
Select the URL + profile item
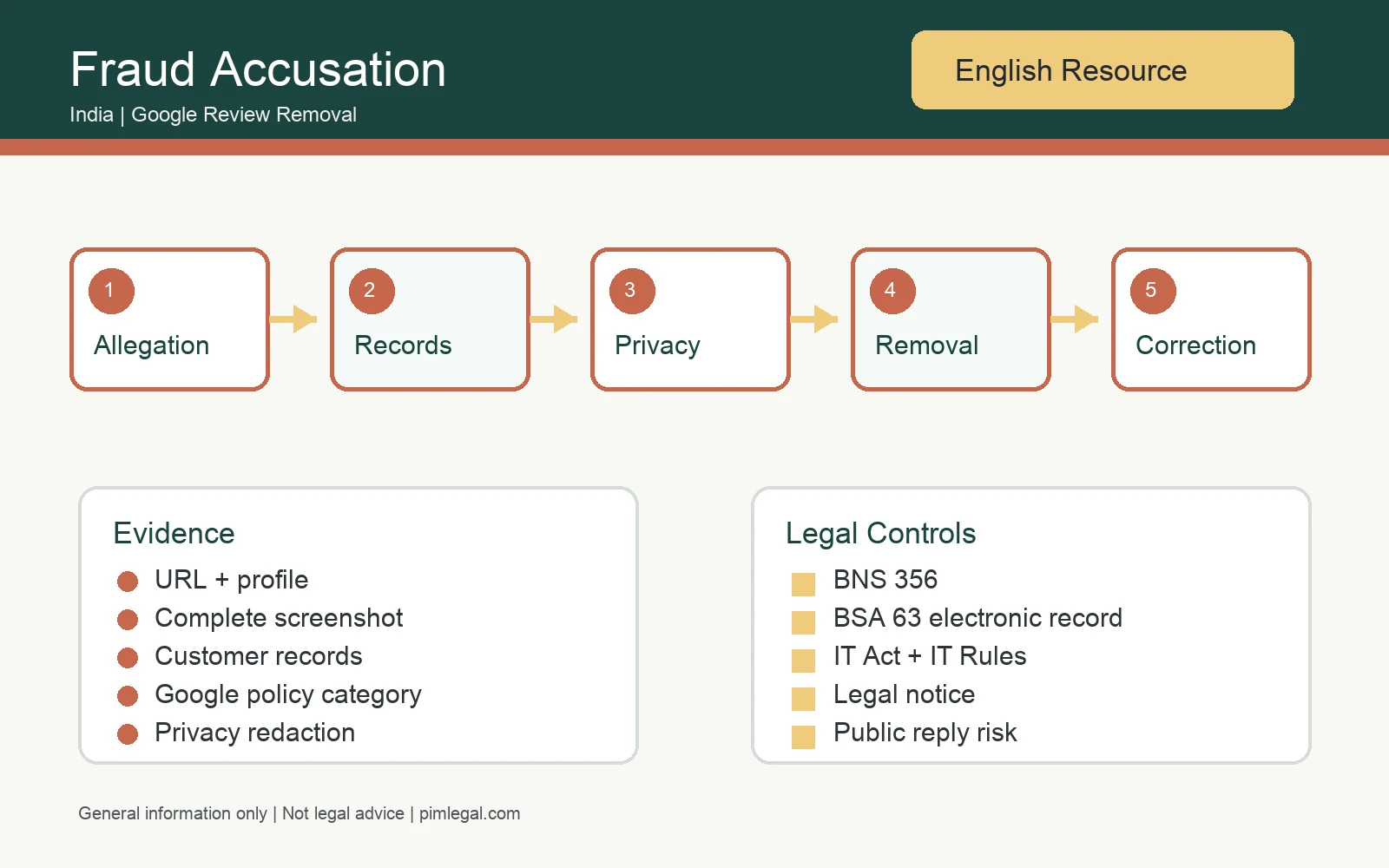click(231, 580)
